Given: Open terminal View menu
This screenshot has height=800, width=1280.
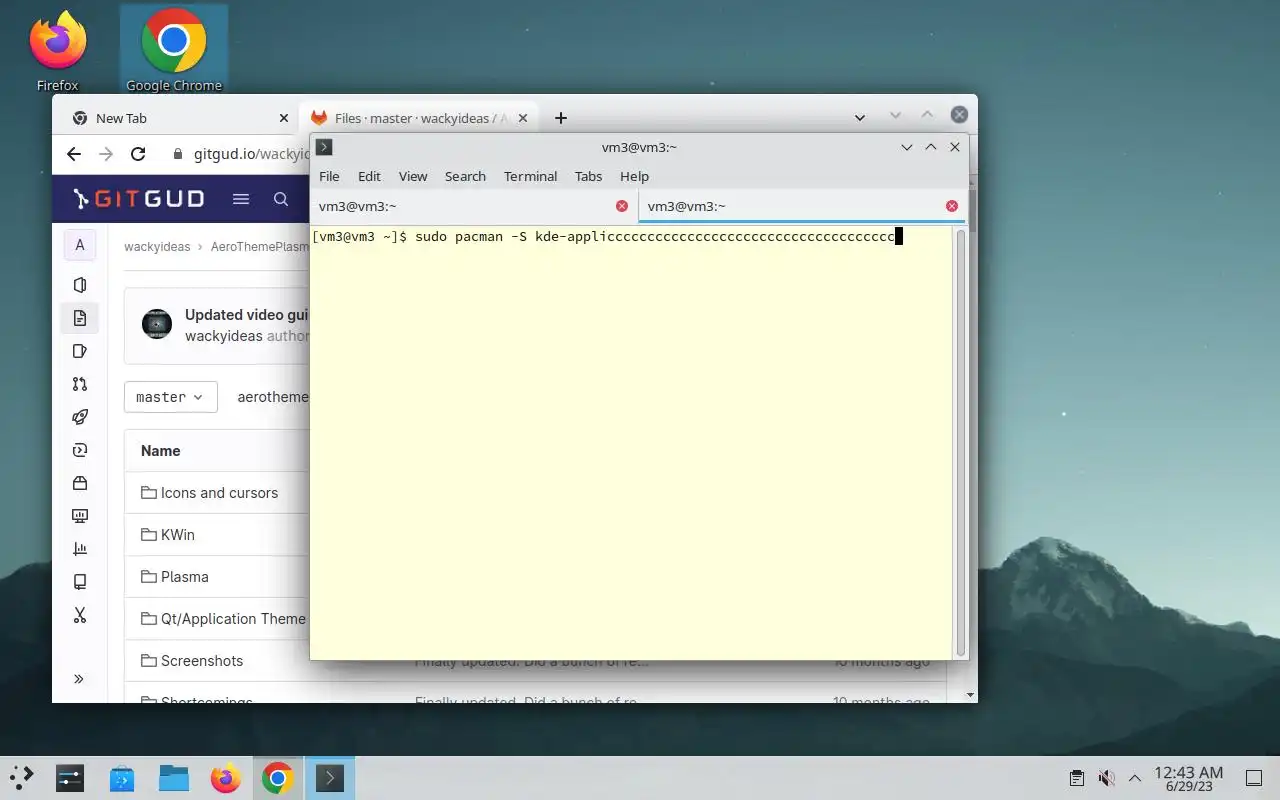Looking at the screenshot, I should coord(413,176).
